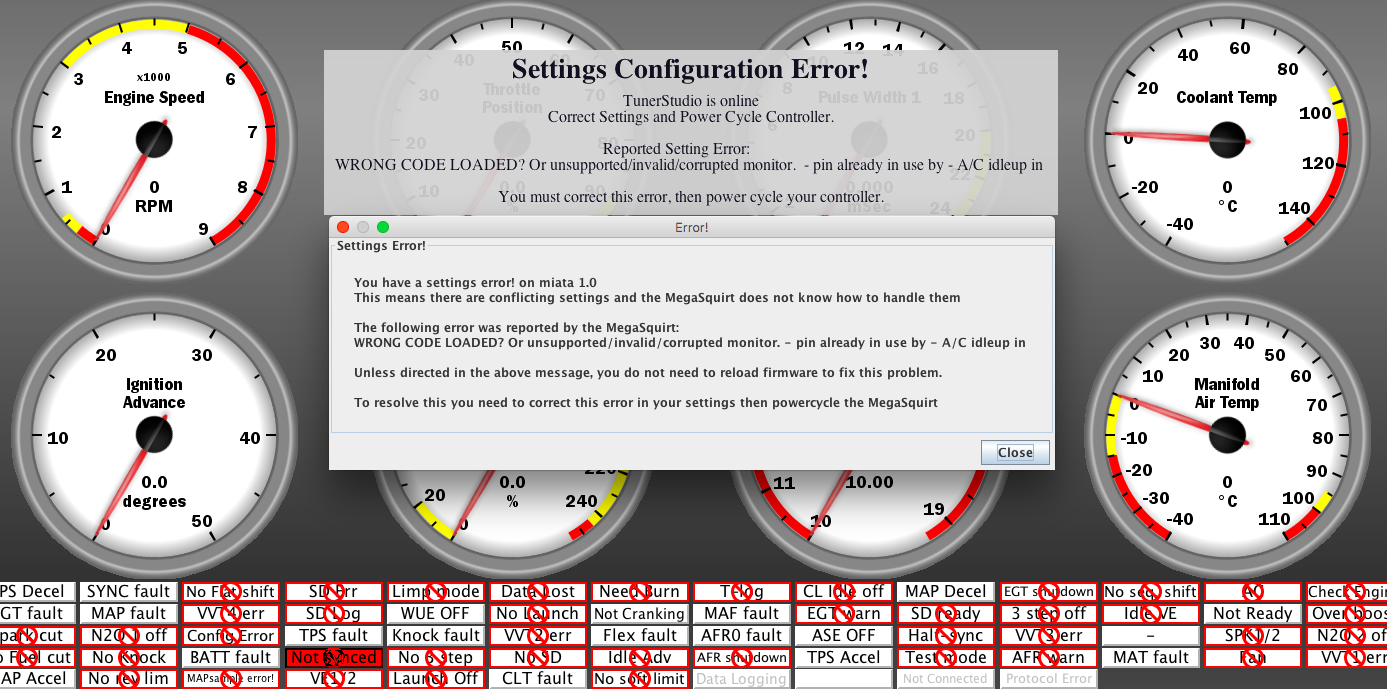This screenshot has height=689, width=1387.
Task: Click the SD ready indicator
Action: (x=945, y=613)
